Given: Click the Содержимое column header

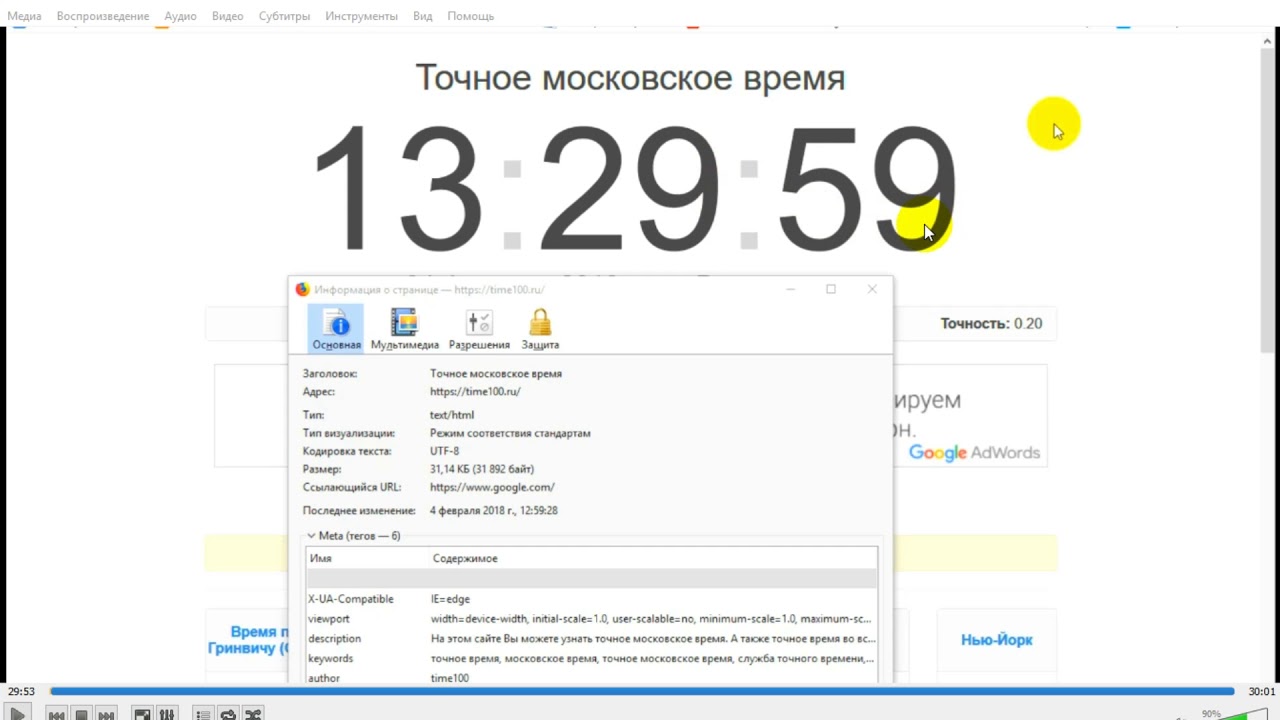Looking at the screenshot, I should 653,558.
